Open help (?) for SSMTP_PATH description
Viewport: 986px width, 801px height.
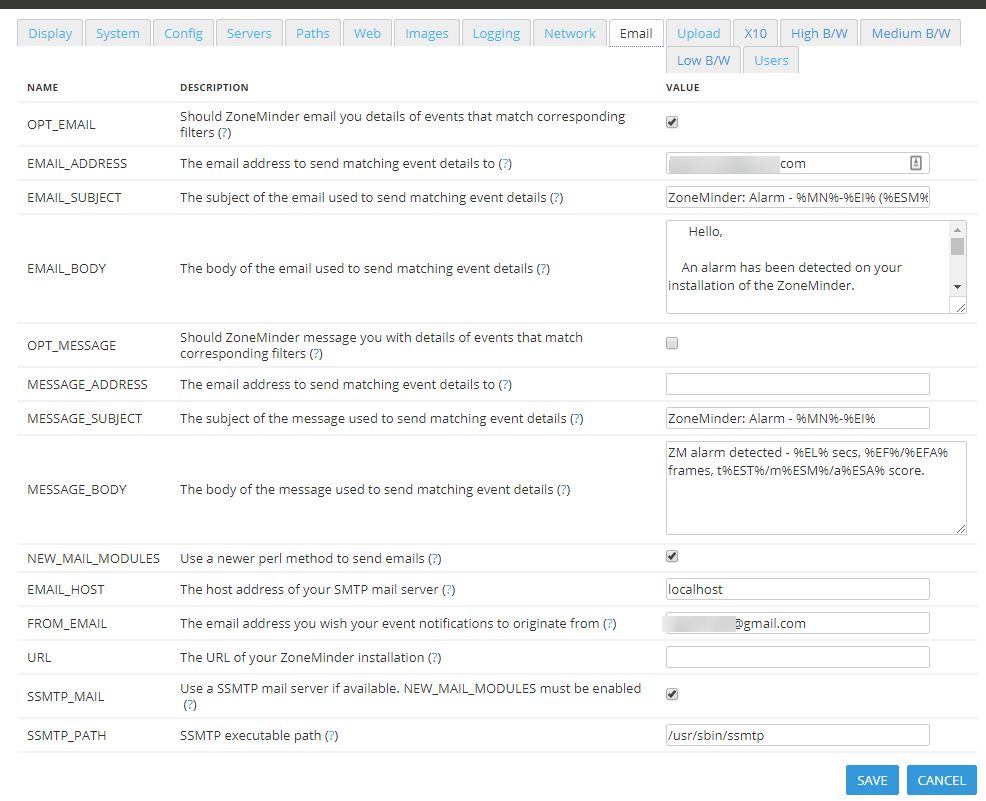(x=331, y=735)
